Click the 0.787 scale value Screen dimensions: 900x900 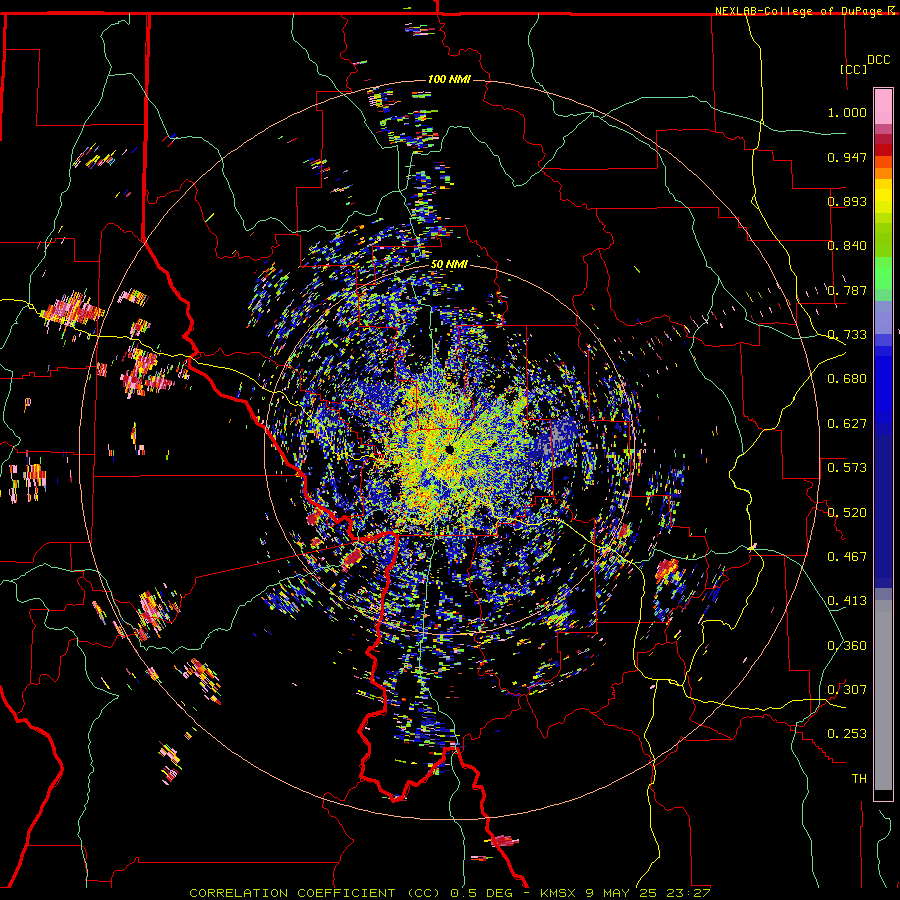[x=847, y=290]
